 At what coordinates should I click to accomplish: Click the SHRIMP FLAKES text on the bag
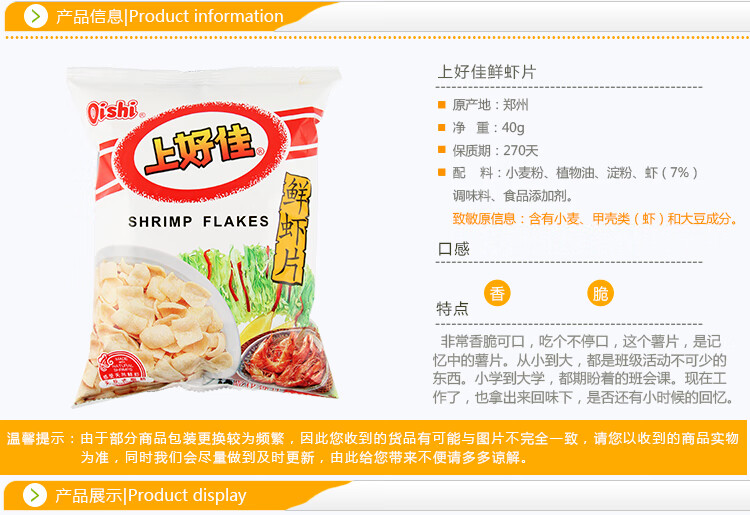[x=199, y=221]
